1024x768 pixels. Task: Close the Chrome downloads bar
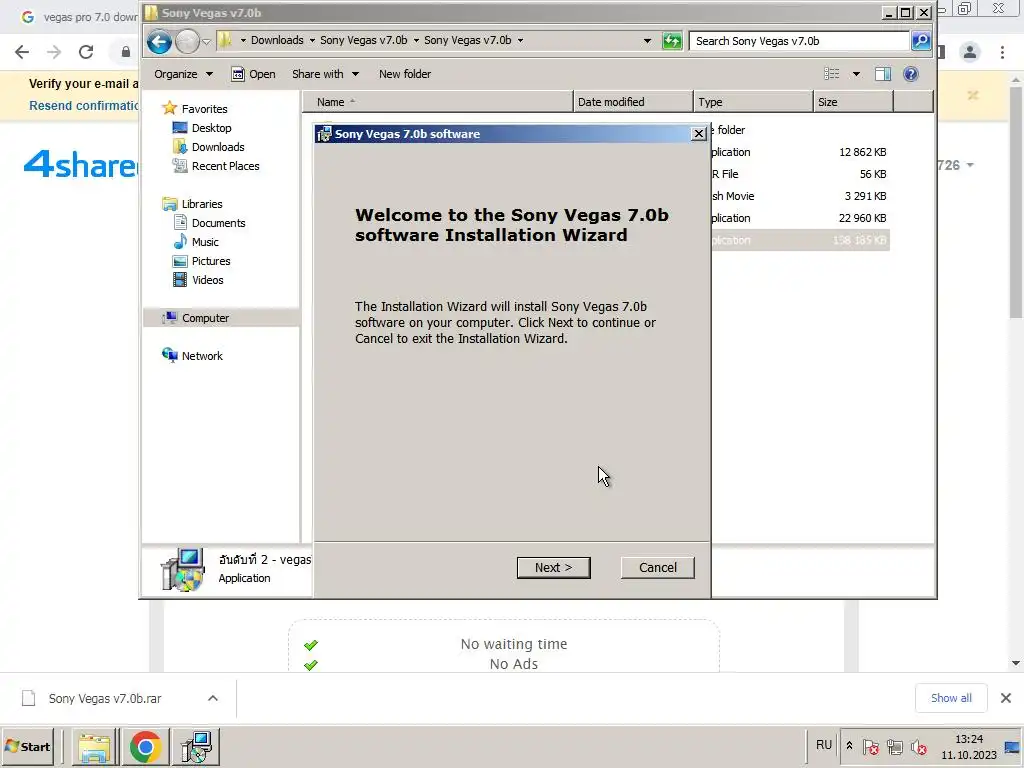point(1006,698)
